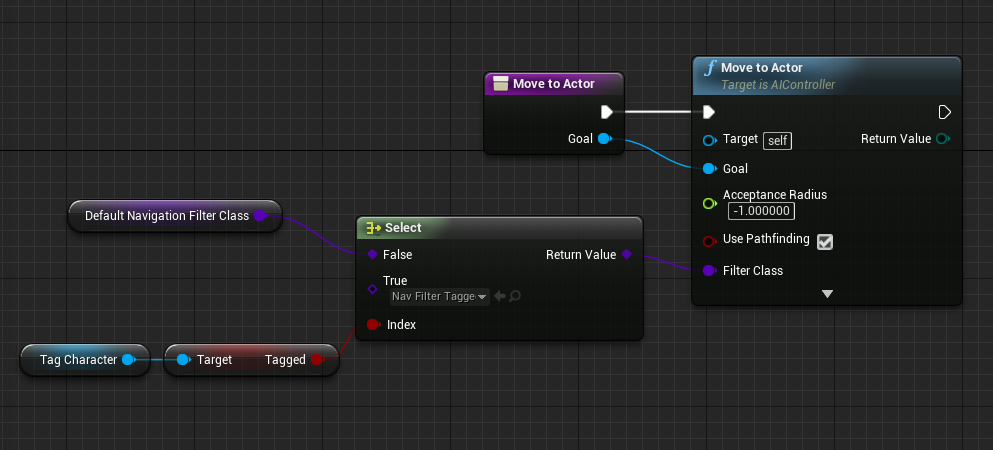Click the red Index pin on Select

tap(372, 325)
